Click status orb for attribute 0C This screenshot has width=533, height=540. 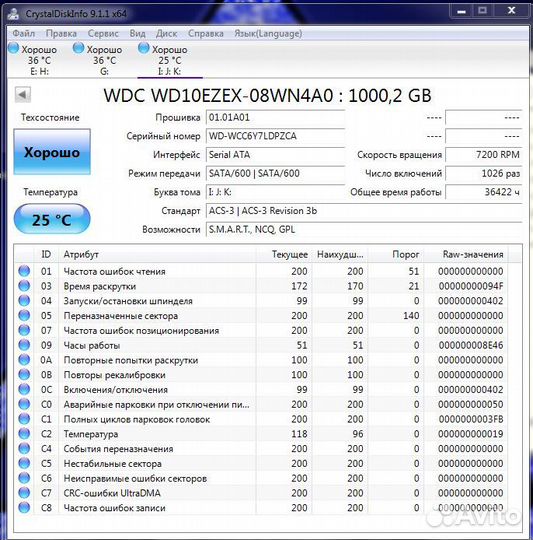point(24,390)
